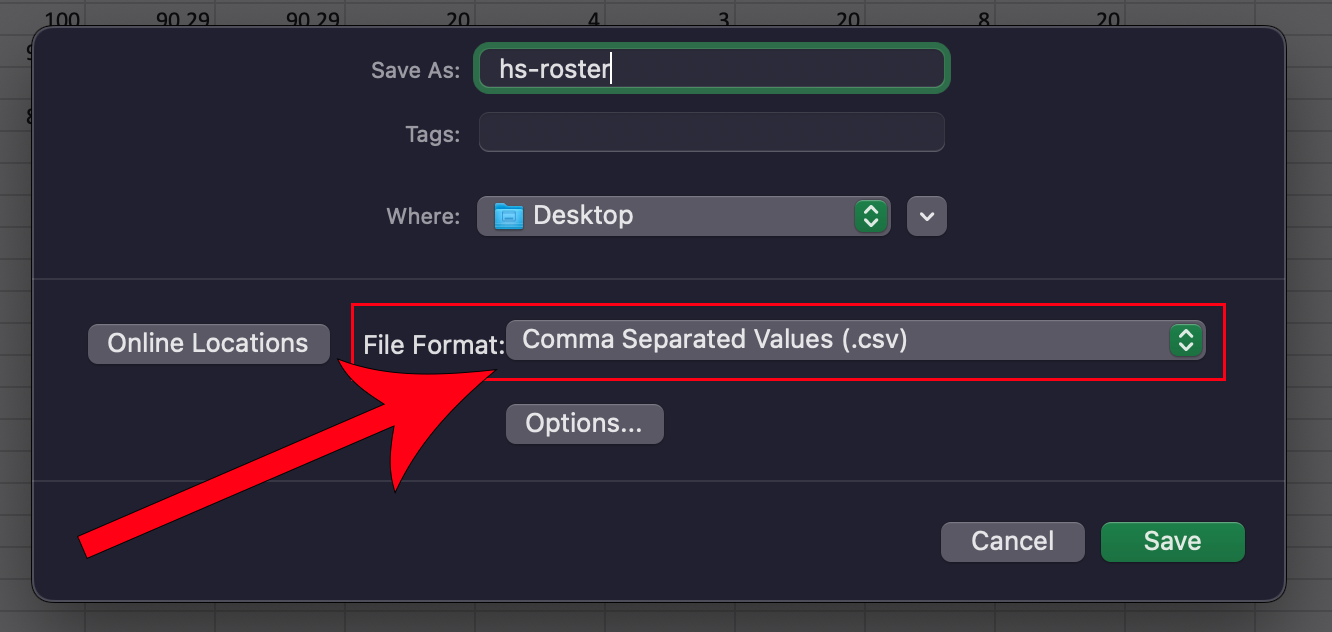Click Cancel to dismiss the save dialog
Image resolution: width=1332 pixels, height=632 pixels.
click(1012, 541)
